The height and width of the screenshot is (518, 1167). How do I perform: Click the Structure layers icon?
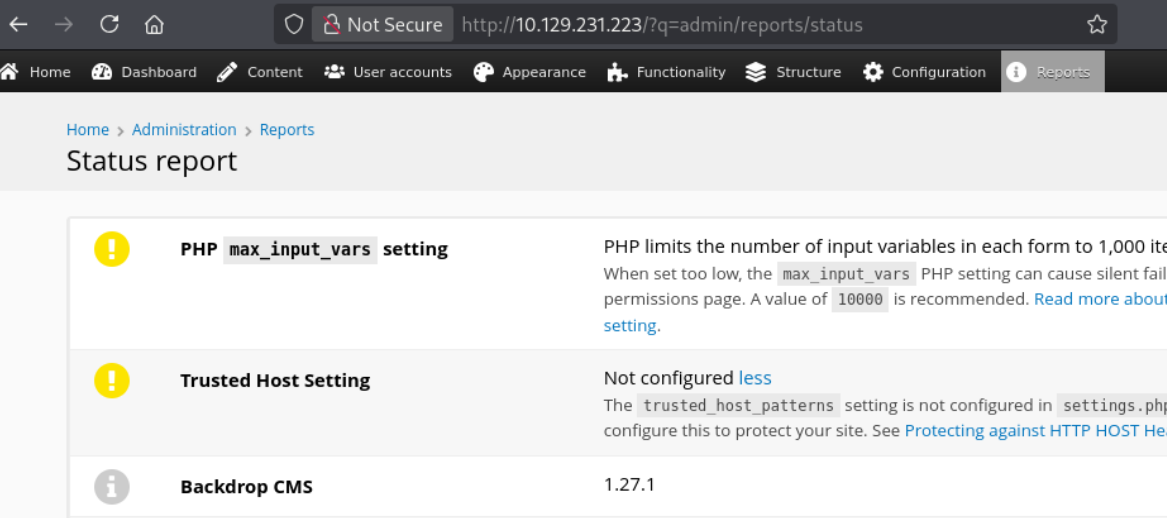(x=756, y=71)
